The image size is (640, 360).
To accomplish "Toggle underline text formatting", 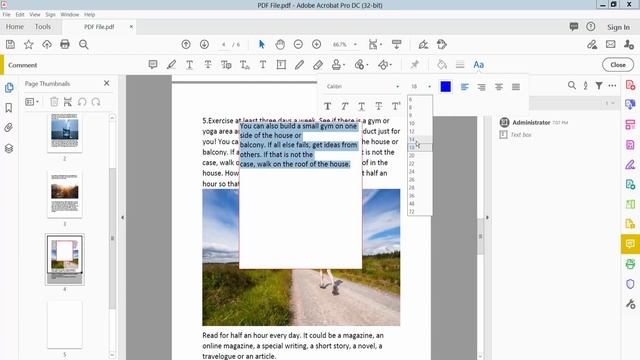I will pos(362,106).
